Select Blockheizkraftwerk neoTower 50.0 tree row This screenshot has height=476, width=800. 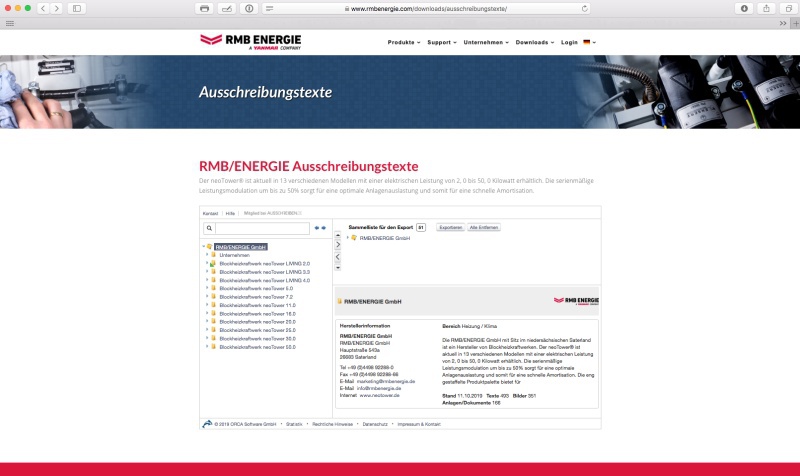point(257,347)
